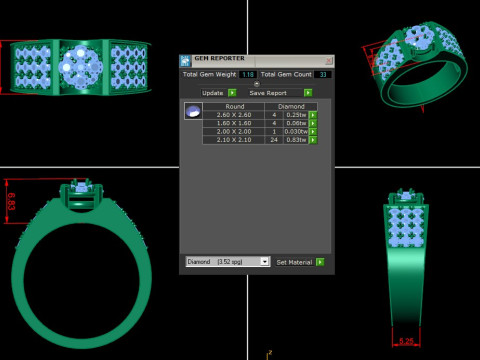Click the Total Gem Count label

(x=286, y=74)
